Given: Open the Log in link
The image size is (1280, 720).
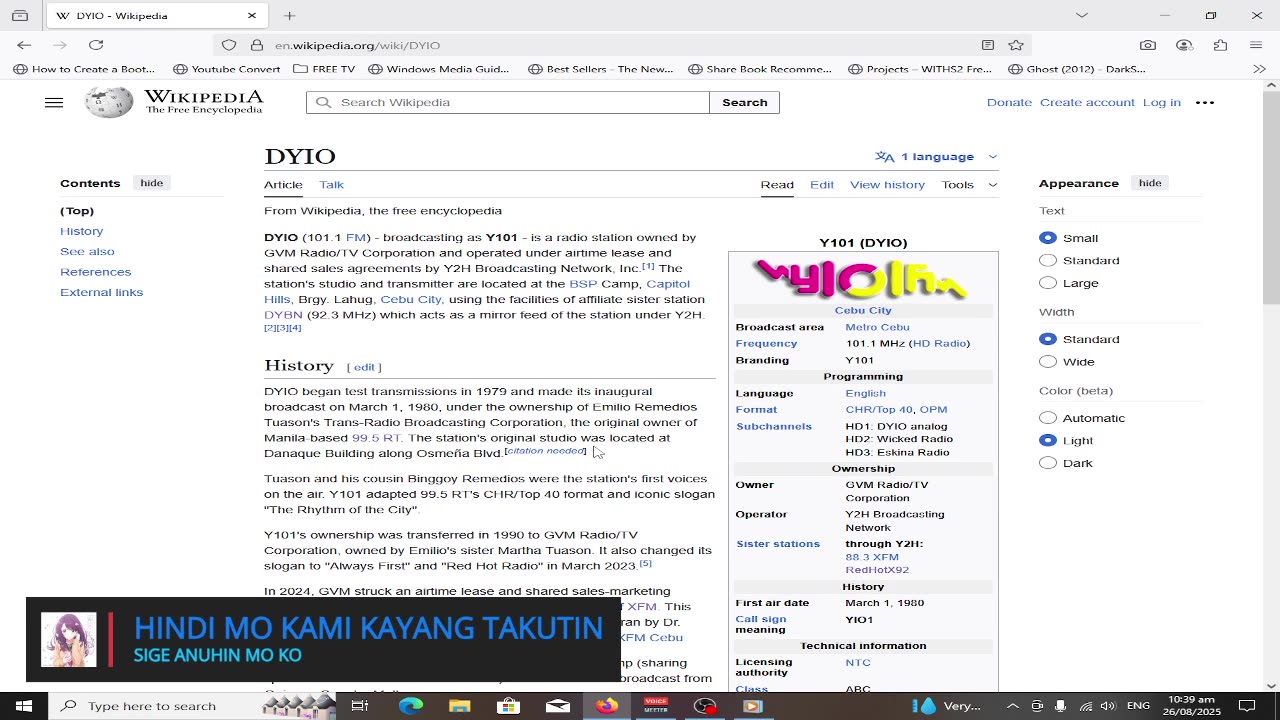Looking at the screenshot, I should (x=1162, y=102).
